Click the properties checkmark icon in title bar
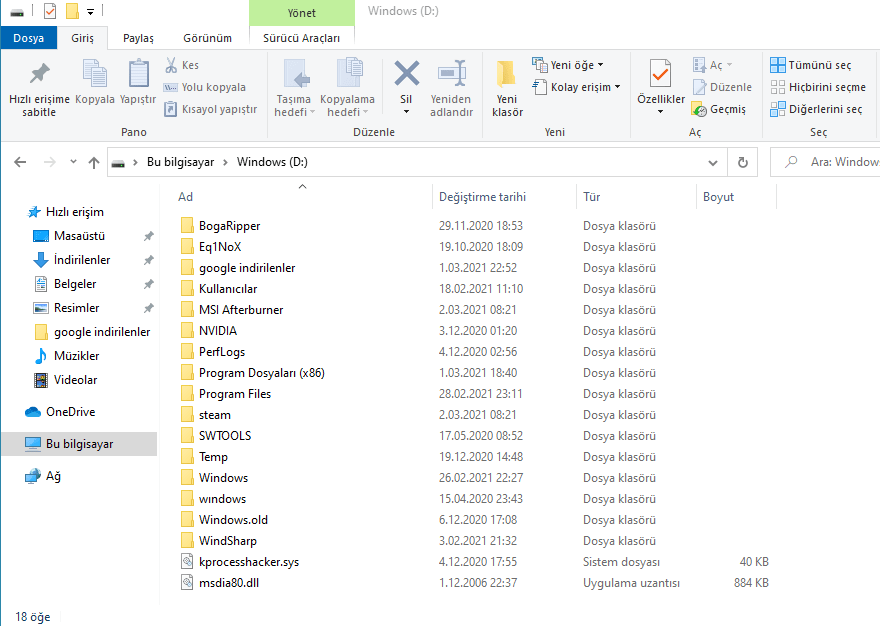880x626 pixels. click(x=50, y=11)
